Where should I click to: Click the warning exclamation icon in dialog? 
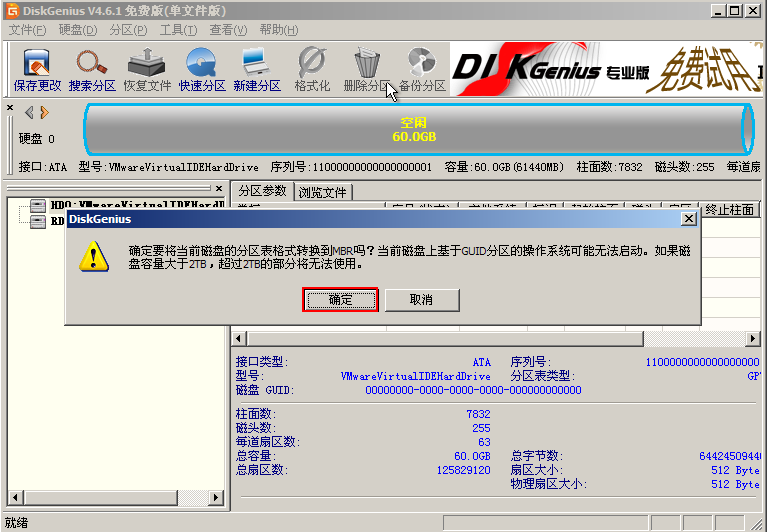(x=94, y=256)
